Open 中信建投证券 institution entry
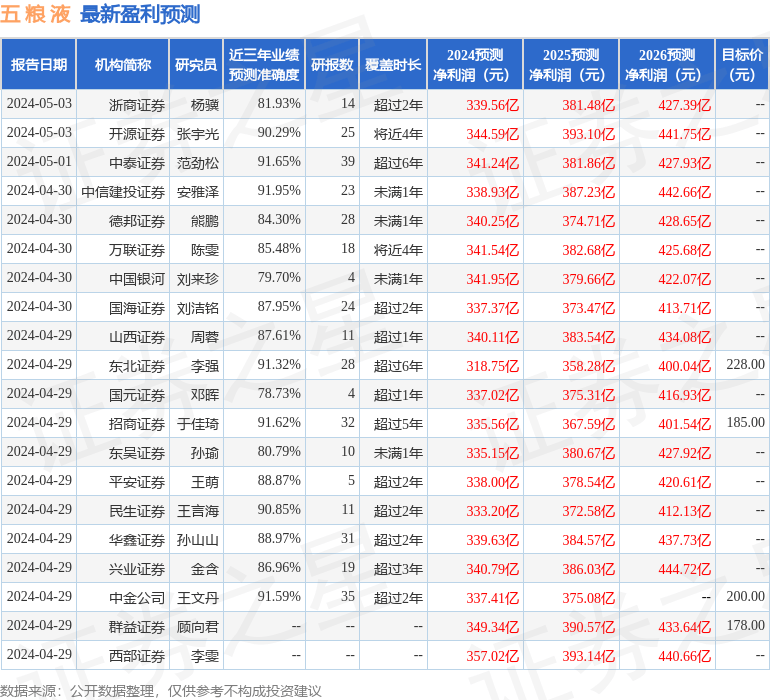The width and height of the screenshot is (770, 700). coord(123,191)
